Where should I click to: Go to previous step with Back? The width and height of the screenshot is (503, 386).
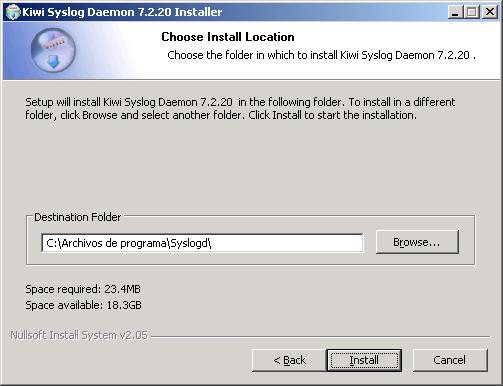tap(289, 360)
